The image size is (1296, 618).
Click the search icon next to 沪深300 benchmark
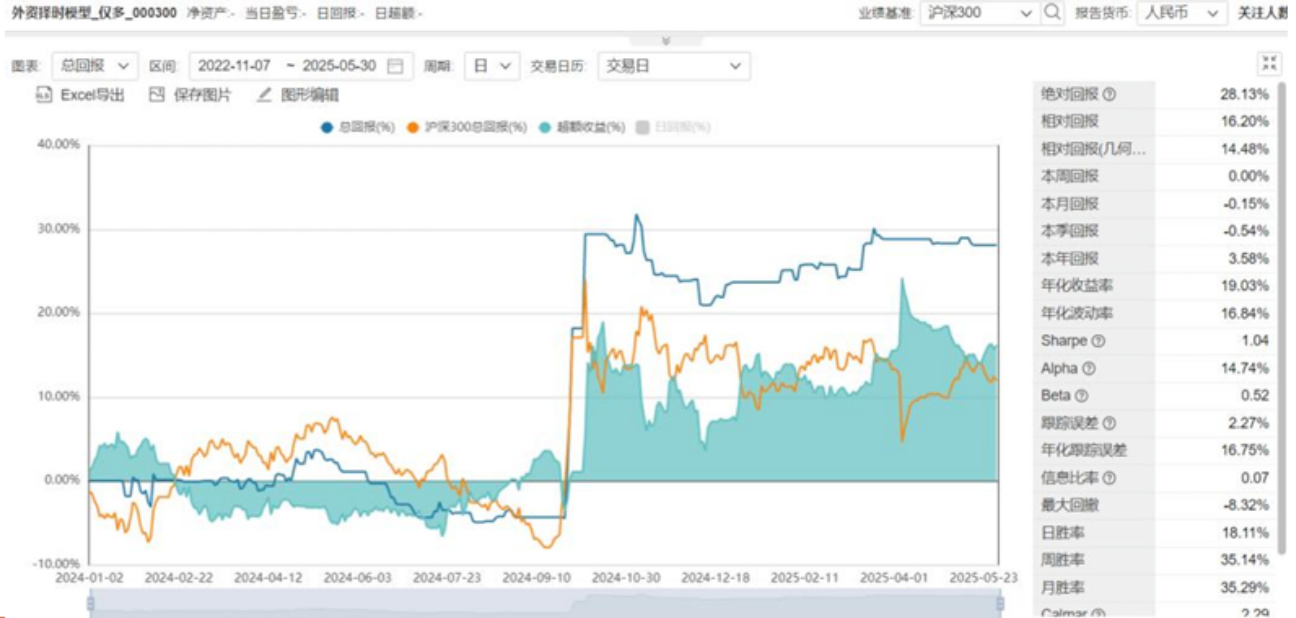point(1052,13)
